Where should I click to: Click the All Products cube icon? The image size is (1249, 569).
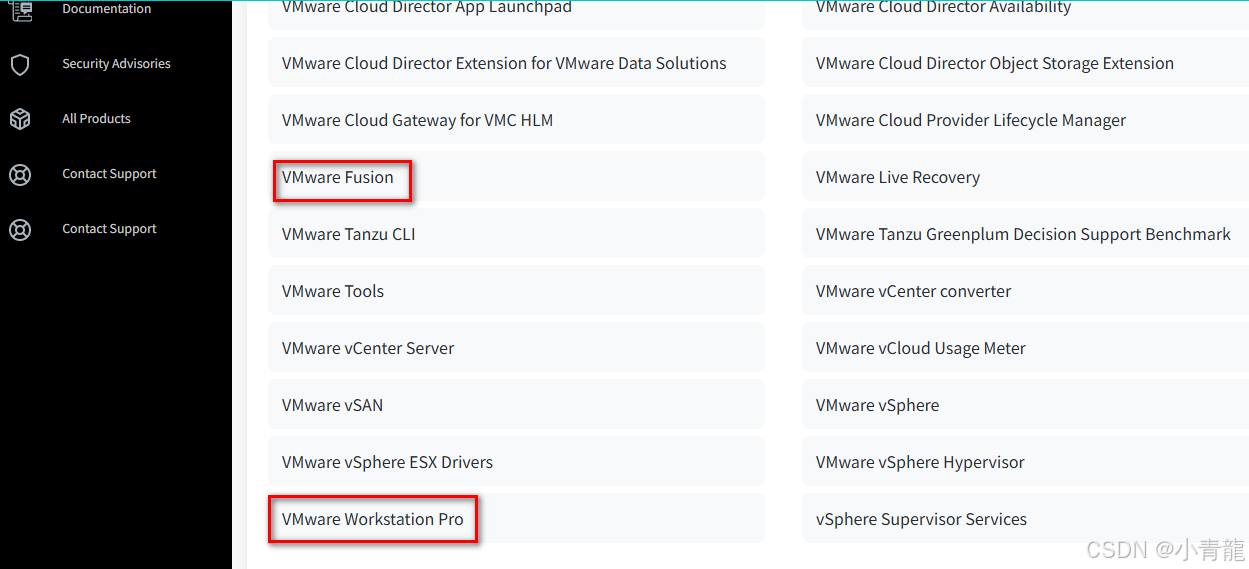(20, 120)
